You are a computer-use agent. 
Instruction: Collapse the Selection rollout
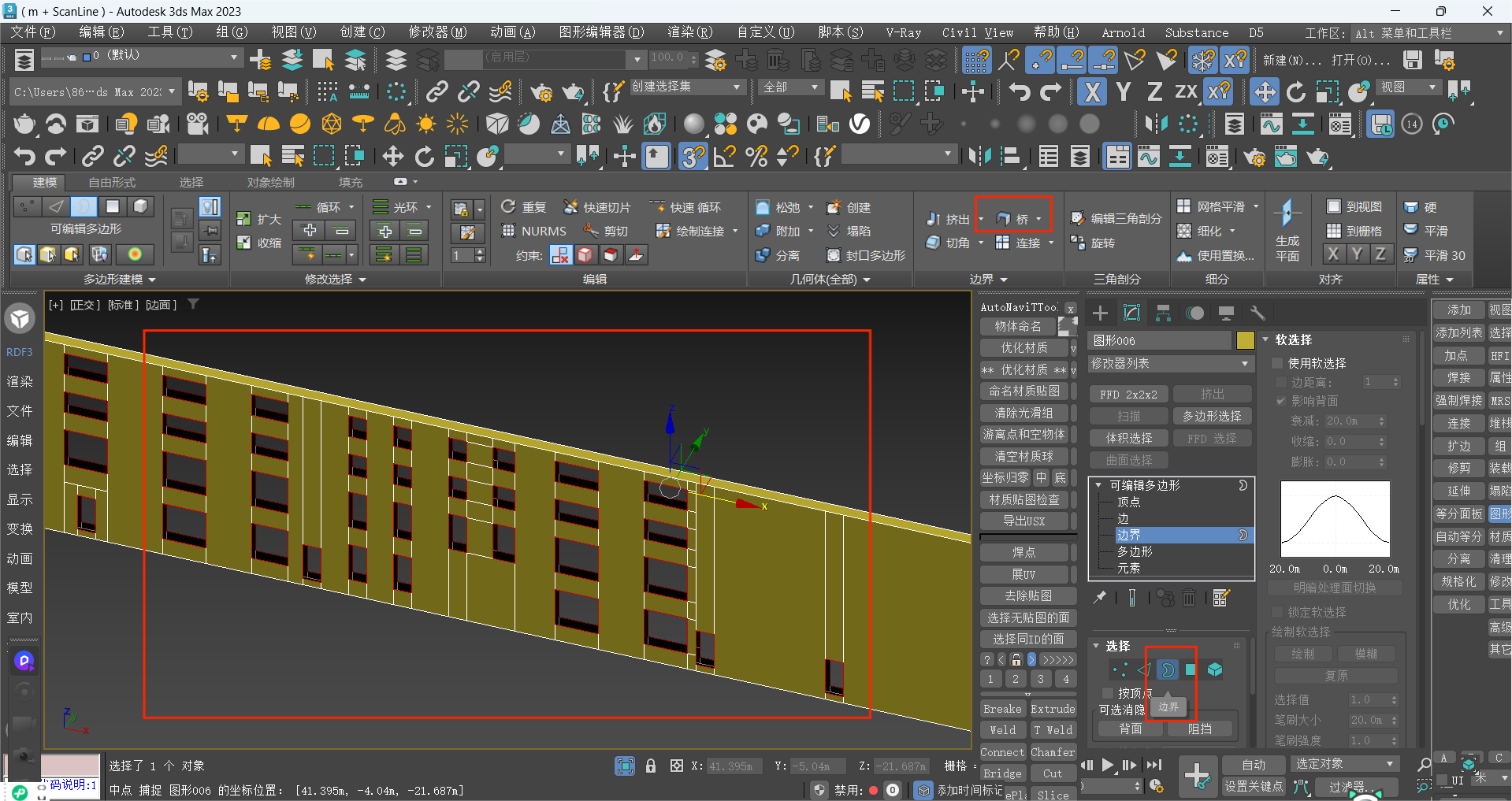click(x=1096, y=646)
